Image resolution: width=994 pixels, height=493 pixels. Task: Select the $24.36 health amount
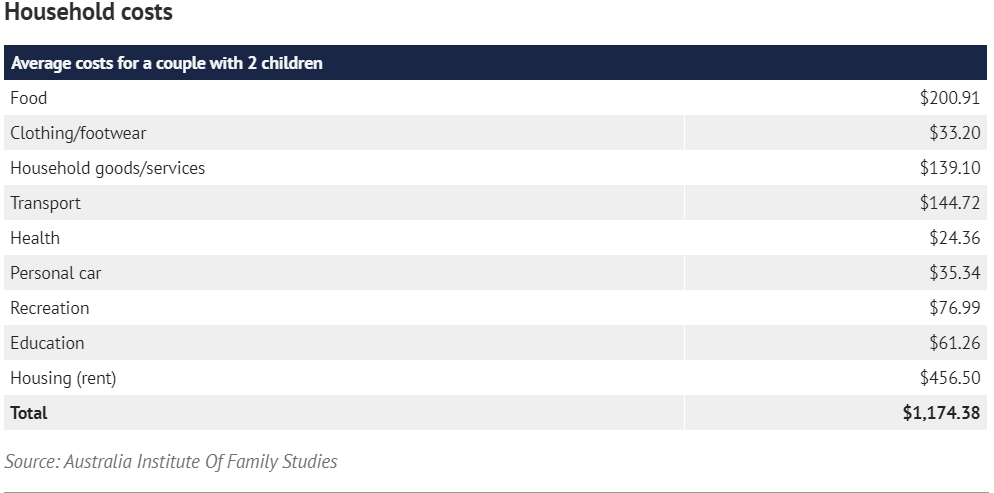tap(955, 238)
